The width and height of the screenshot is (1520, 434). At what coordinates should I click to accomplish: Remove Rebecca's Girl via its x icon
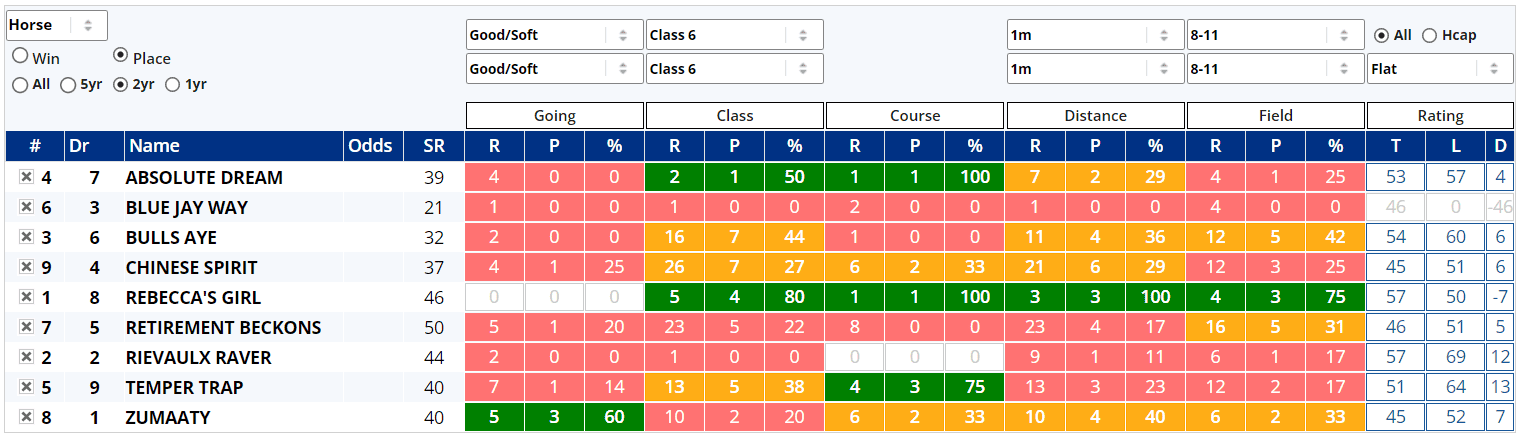pyautogui.click(x=27, y=297)
